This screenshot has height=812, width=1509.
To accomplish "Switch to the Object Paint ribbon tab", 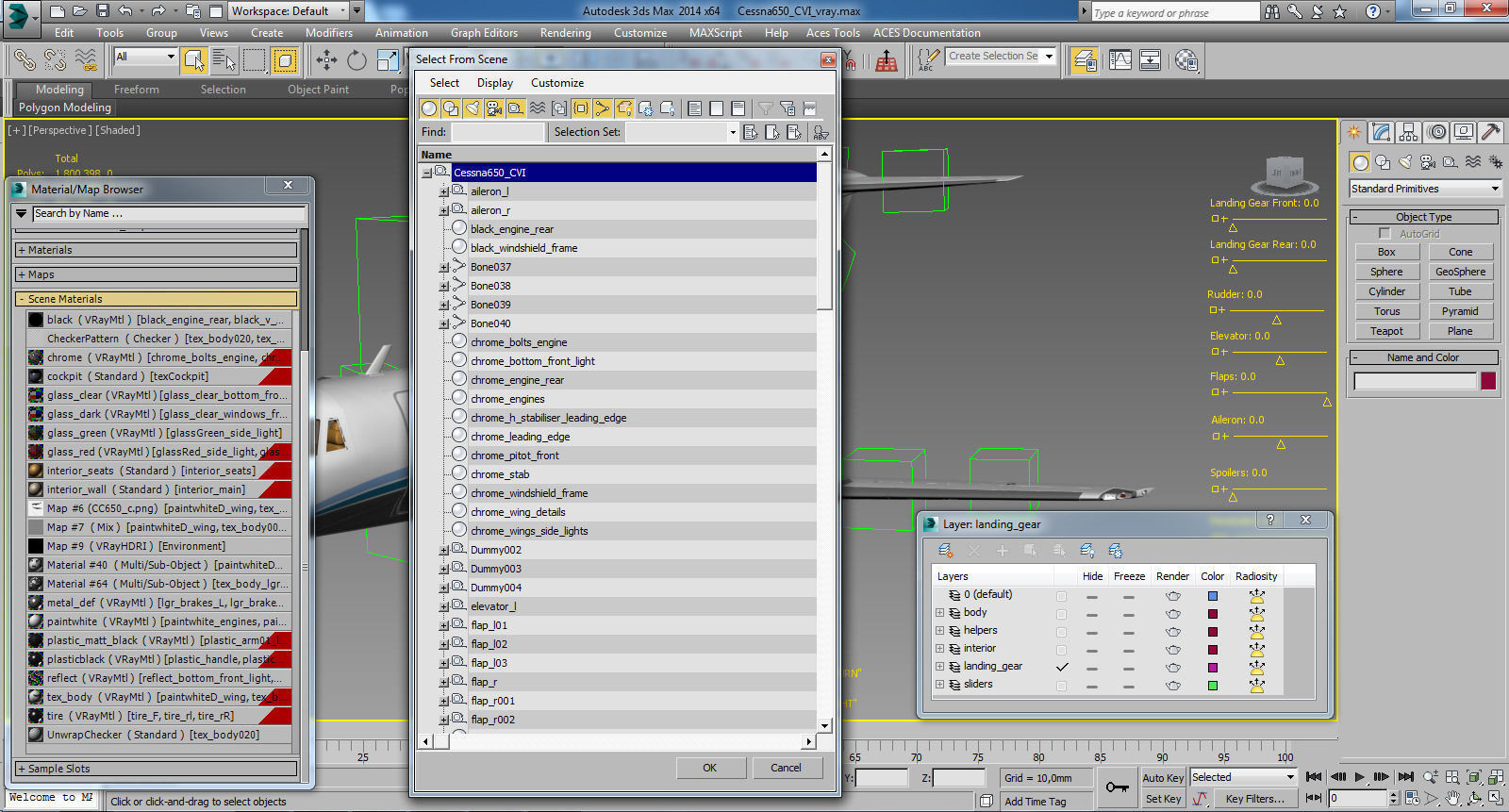I will tap(318, 90).
